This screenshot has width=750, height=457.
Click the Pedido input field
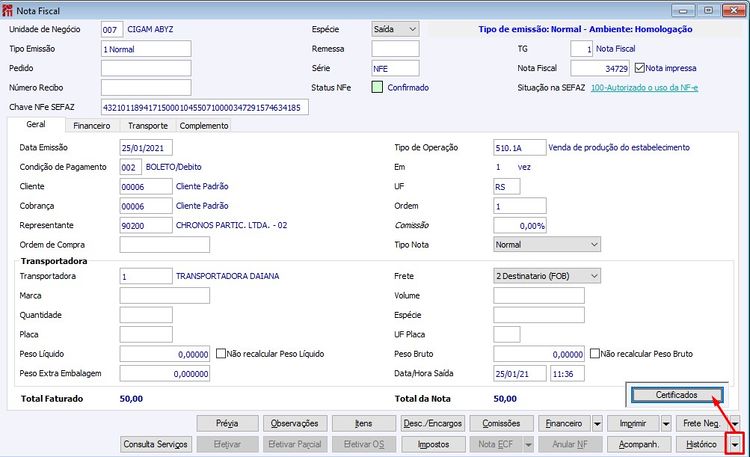pyautogui.click(x=146, y=68)
